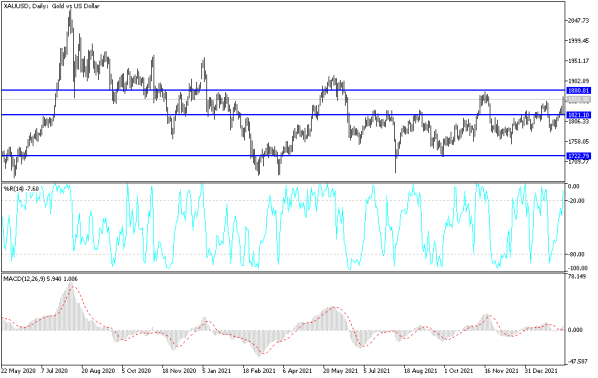
Task: Click the 2047.73 price axis label
Action: 579,21
